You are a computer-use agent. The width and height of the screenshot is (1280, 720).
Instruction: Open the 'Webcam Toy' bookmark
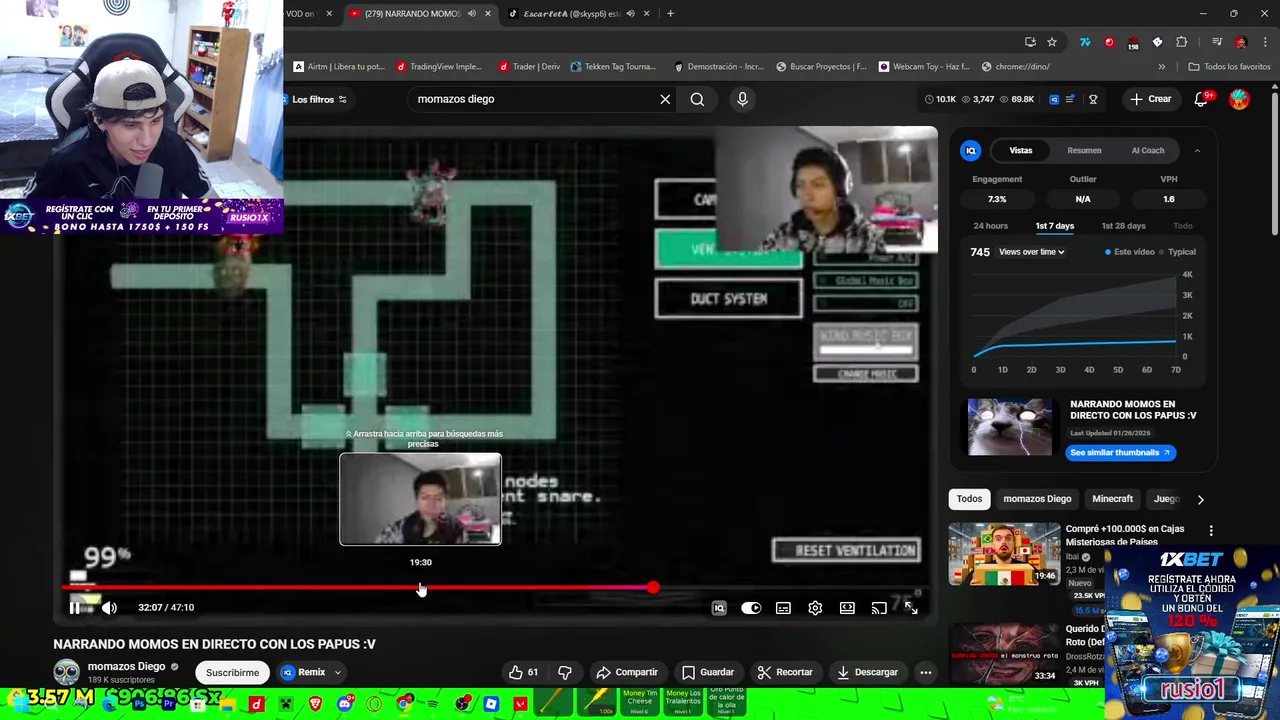tap(924, 67)
